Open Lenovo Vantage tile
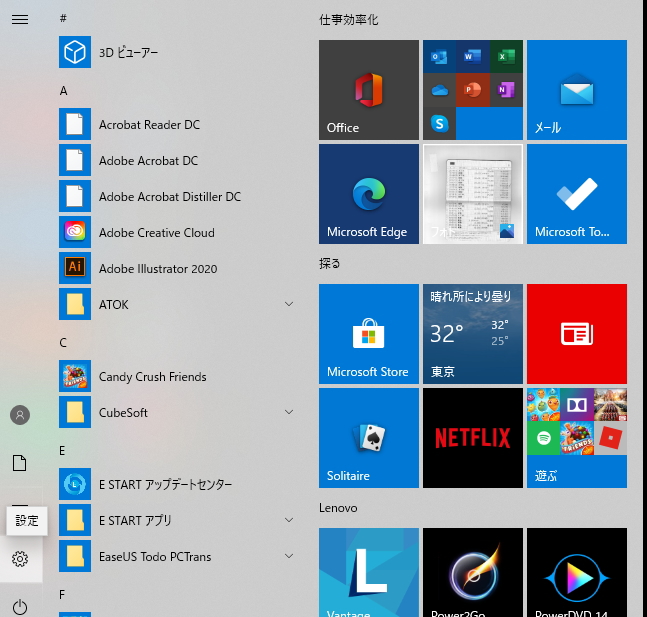Viewport: 647px width, 617px height. 368,572
